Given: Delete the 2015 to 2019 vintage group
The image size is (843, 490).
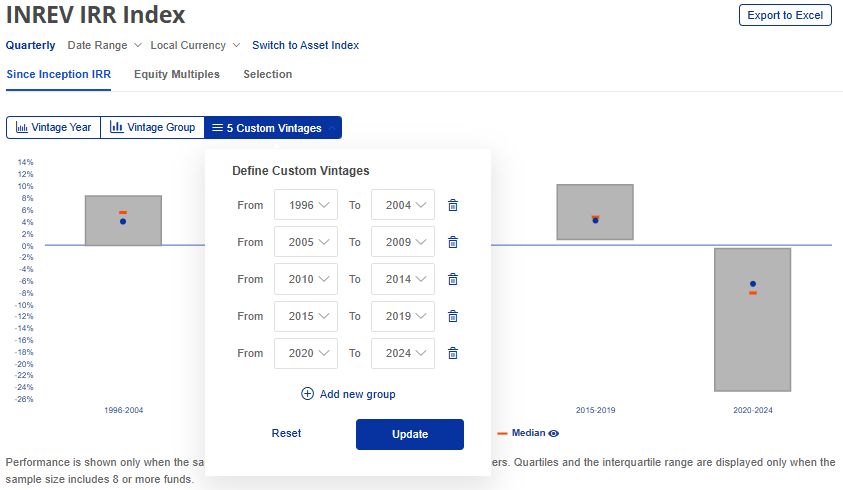Looking at the screenshot, I should click(453, 316).
